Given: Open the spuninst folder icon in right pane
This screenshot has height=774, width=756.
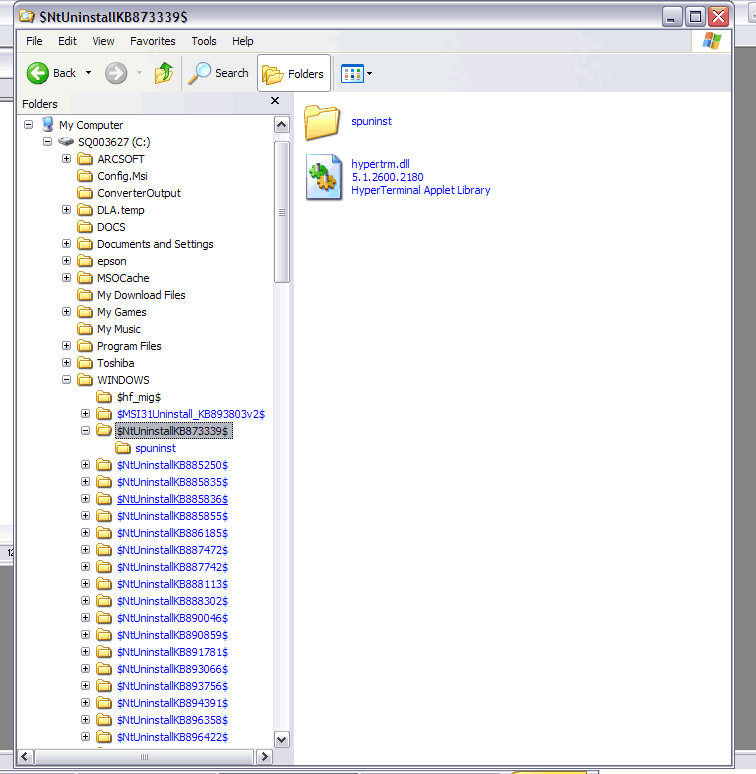Looking at the screenshot, I should (322, 122).
